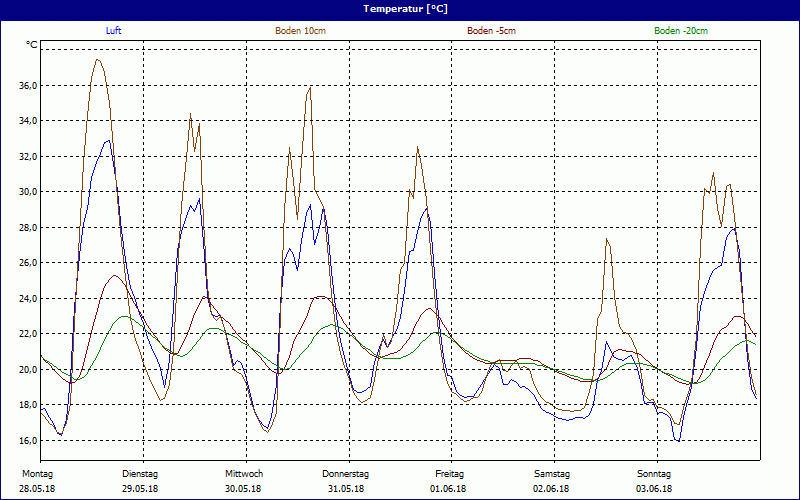Select the 'Boden 10cm' legend label
The image size is (800, 500).
pos(300,31)
